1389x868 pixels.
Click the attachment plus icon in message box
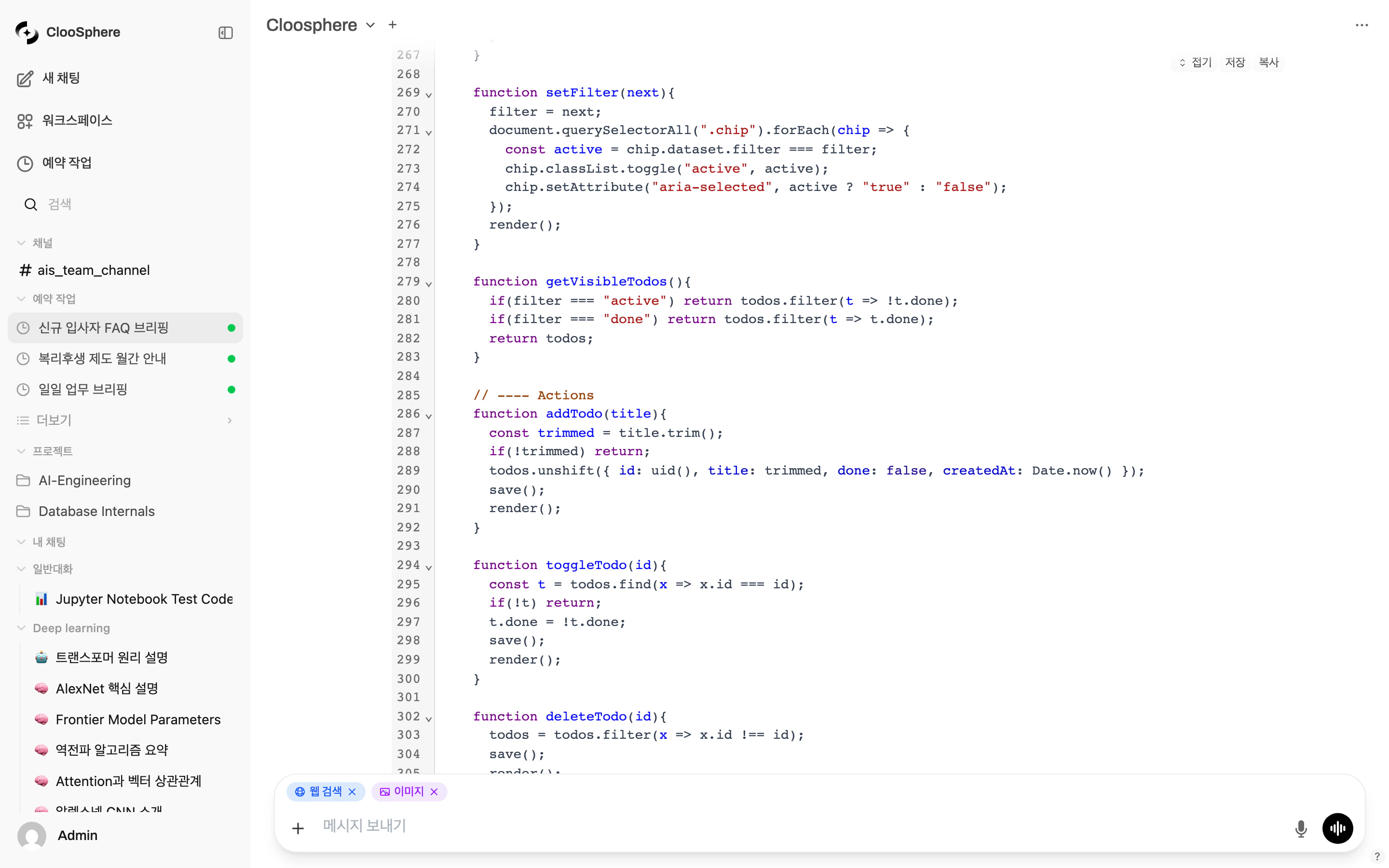pyautogui.click(x=298, y=828)
